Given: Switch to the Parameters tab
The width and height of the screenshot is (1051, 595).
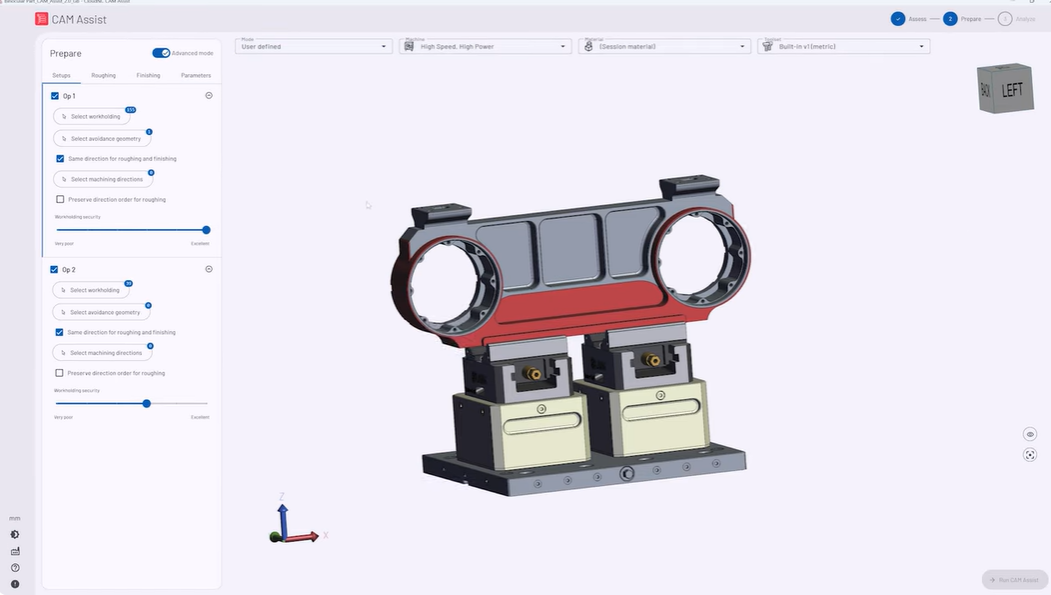Looking at the screenshot, I should tap(195, 75).
